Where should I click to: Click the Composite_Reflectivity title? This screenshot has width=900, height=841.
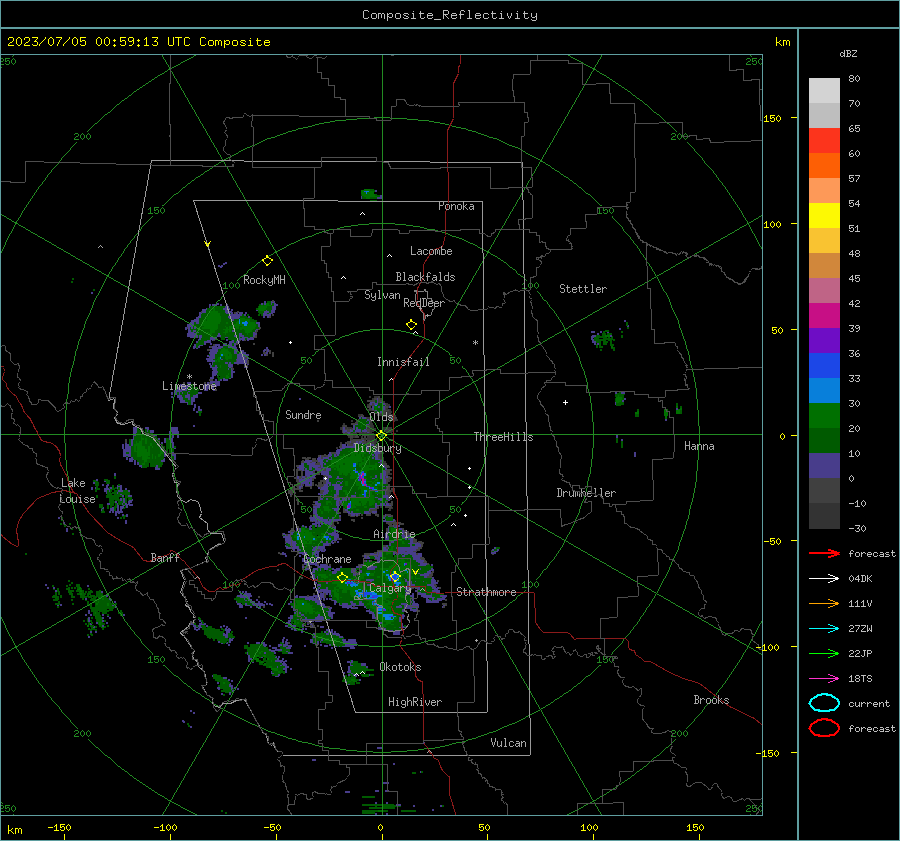[x=450, y=15]
